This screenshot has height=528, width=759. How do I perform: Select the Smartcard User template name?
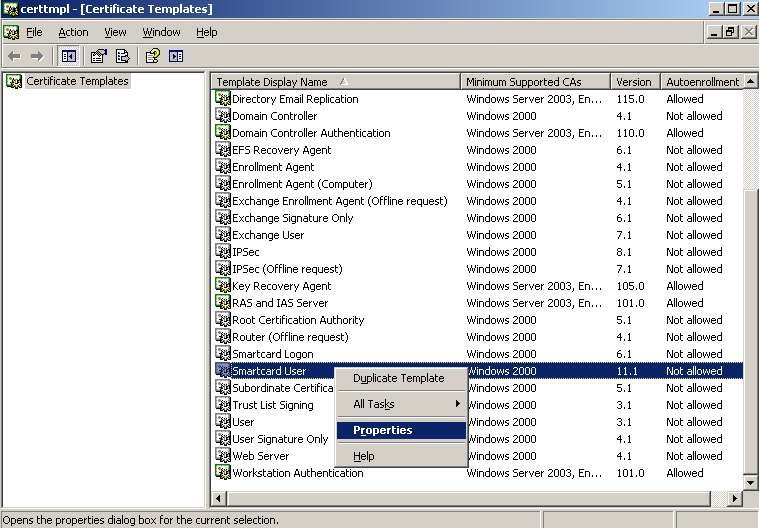[x=269, y=371]
